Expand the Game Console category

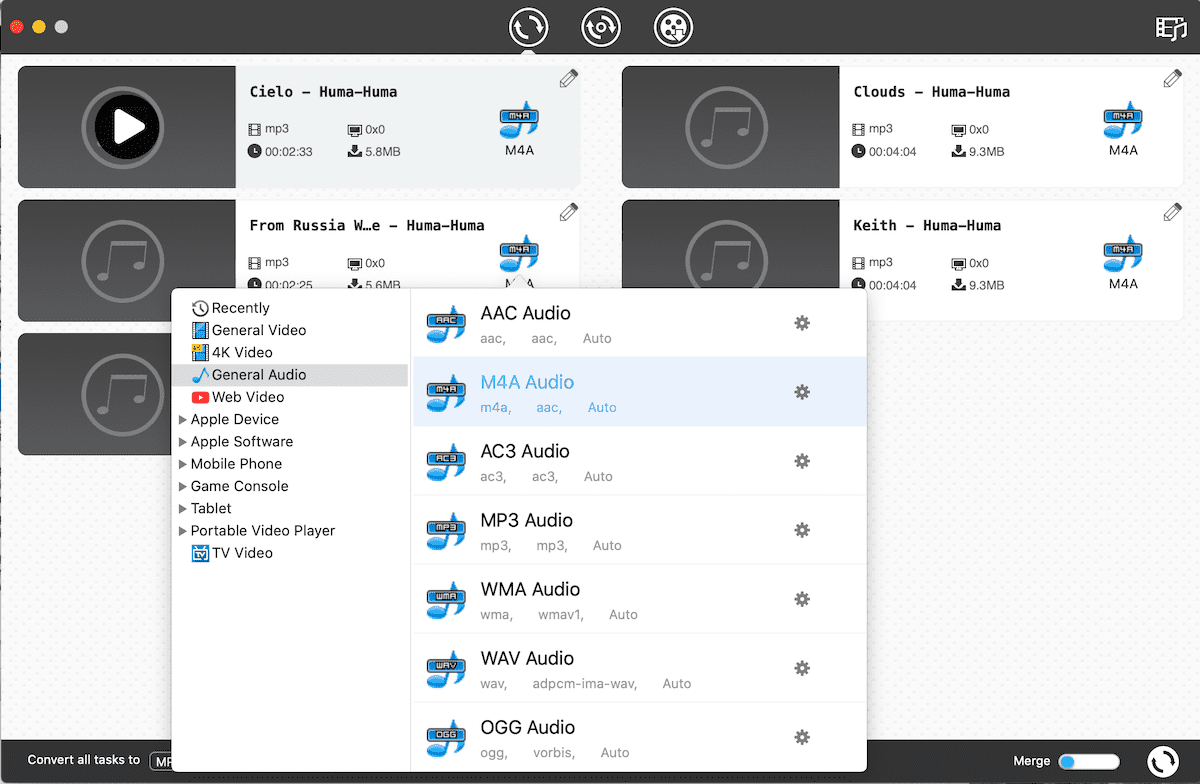coord(183,486)
